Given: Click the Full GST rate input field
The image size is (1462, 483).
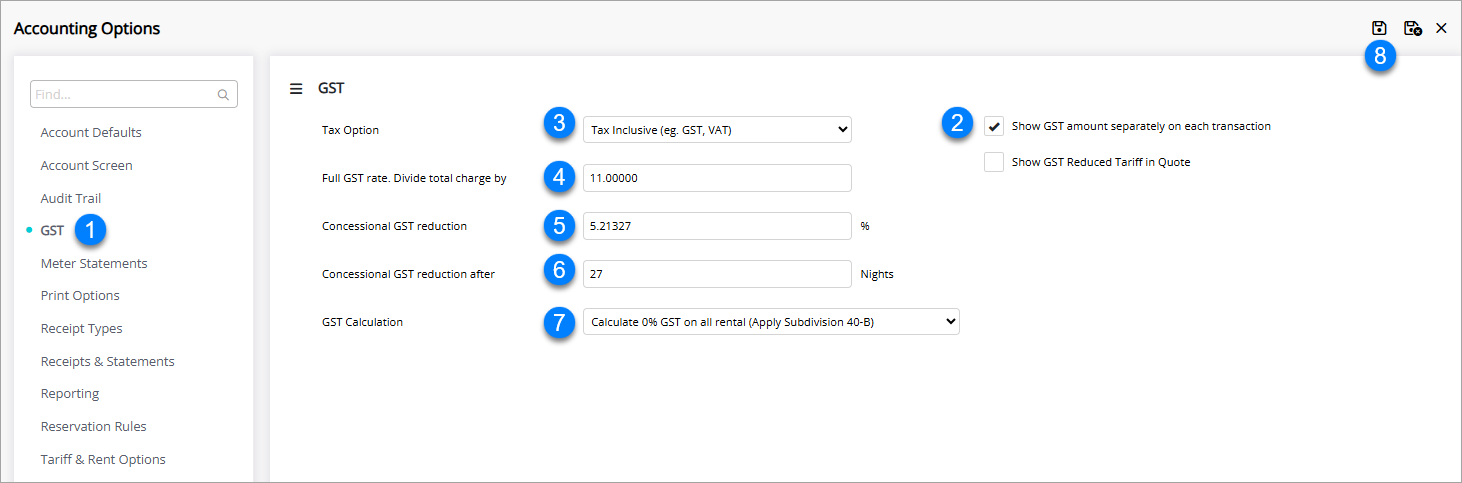Looking at the screenshot, I should click(716, 178).
